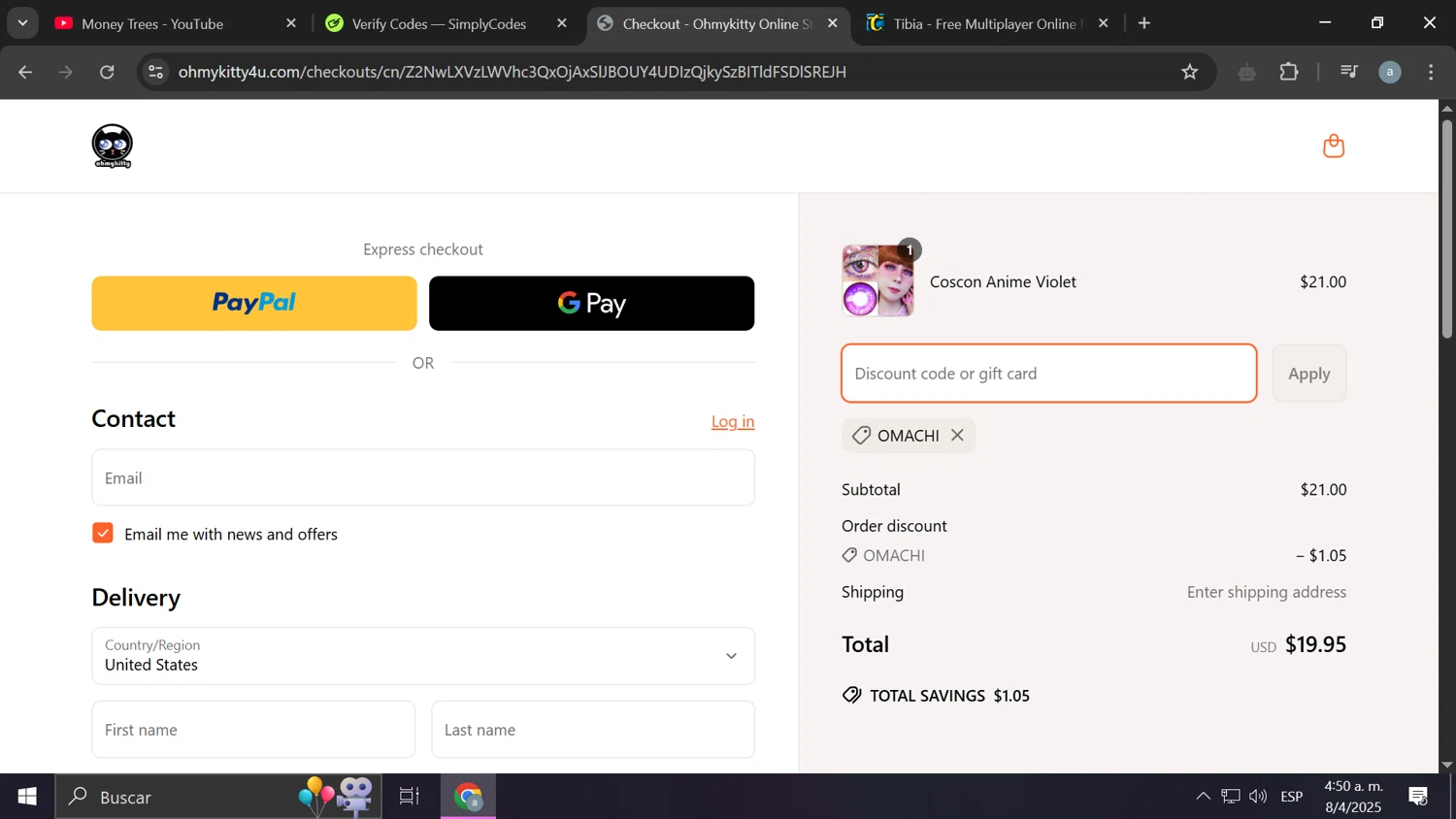
Task: Apply the discount code
Action: pyautogui.click(x=1309, y=374)
